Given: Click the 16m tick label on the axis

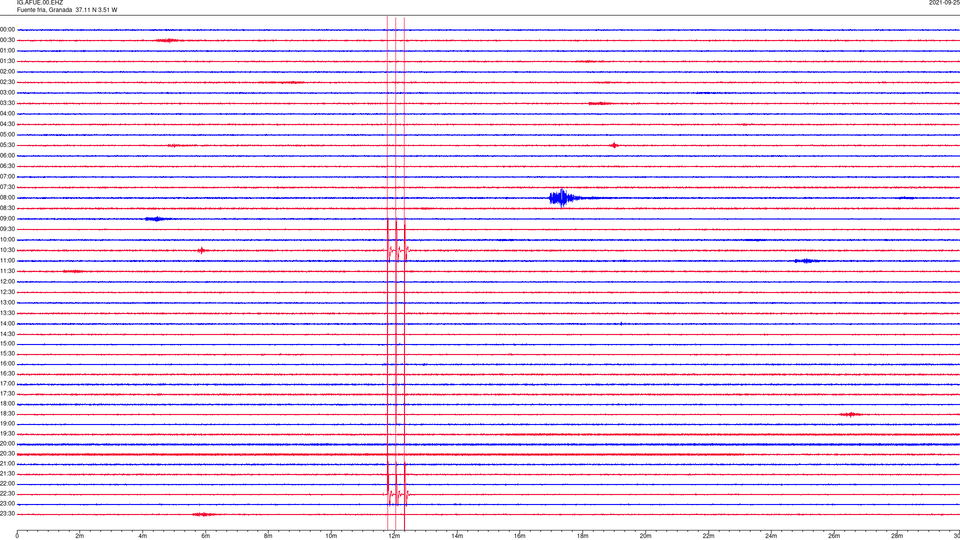Looking at the screenshot, I should click(519, 536).
